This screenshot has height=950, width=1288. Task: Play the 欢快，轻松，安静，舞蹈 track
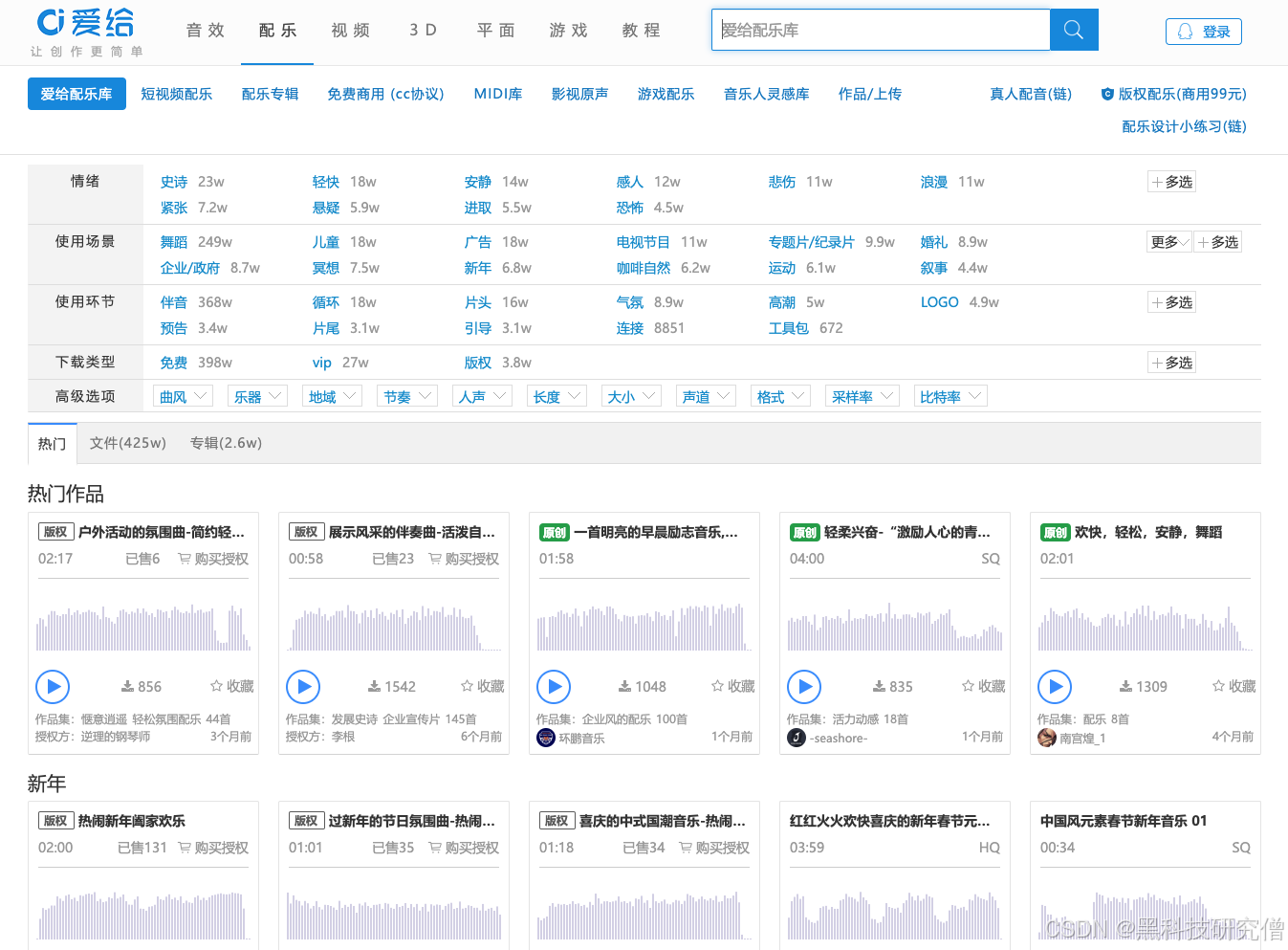(x=1055, y=686)
